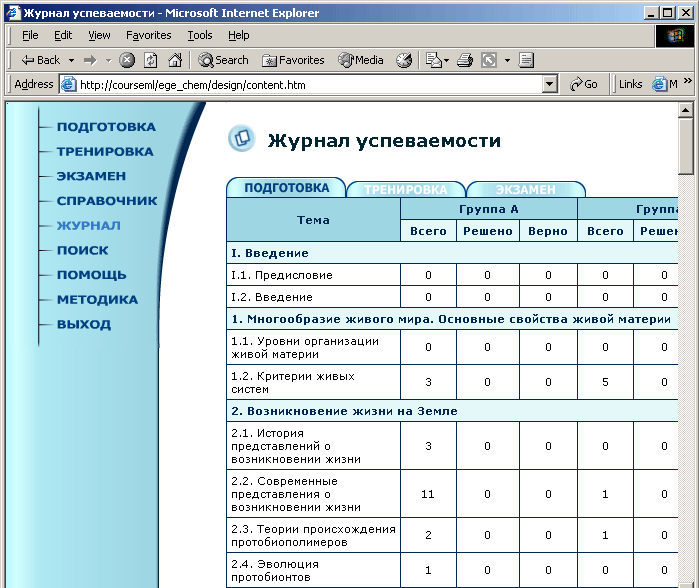Open ЖУРНАЛ in the sidebar
This screenshot has width=699, height=588.
click(x=89, y=226)
